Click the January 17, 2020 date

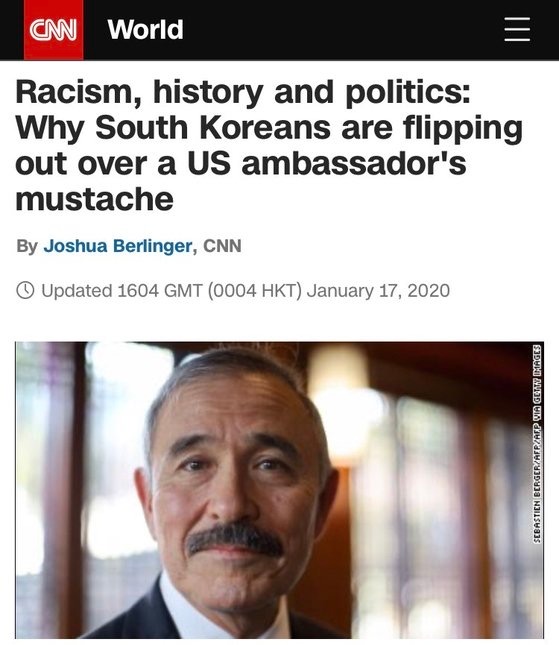[378, 290]
